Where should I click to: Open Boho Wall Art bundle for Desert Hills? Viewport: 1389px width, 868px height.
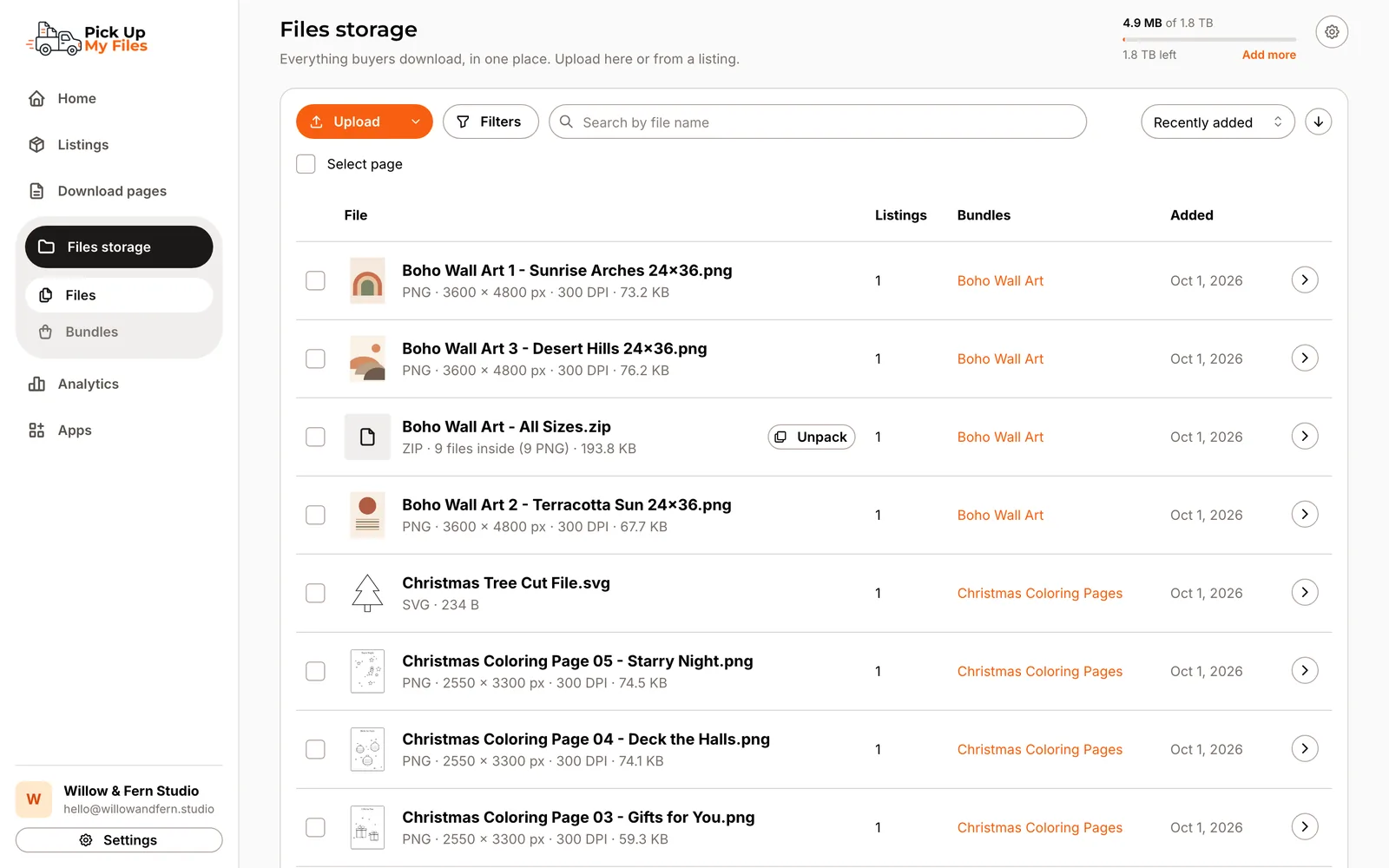click(x=1000, y=358)
